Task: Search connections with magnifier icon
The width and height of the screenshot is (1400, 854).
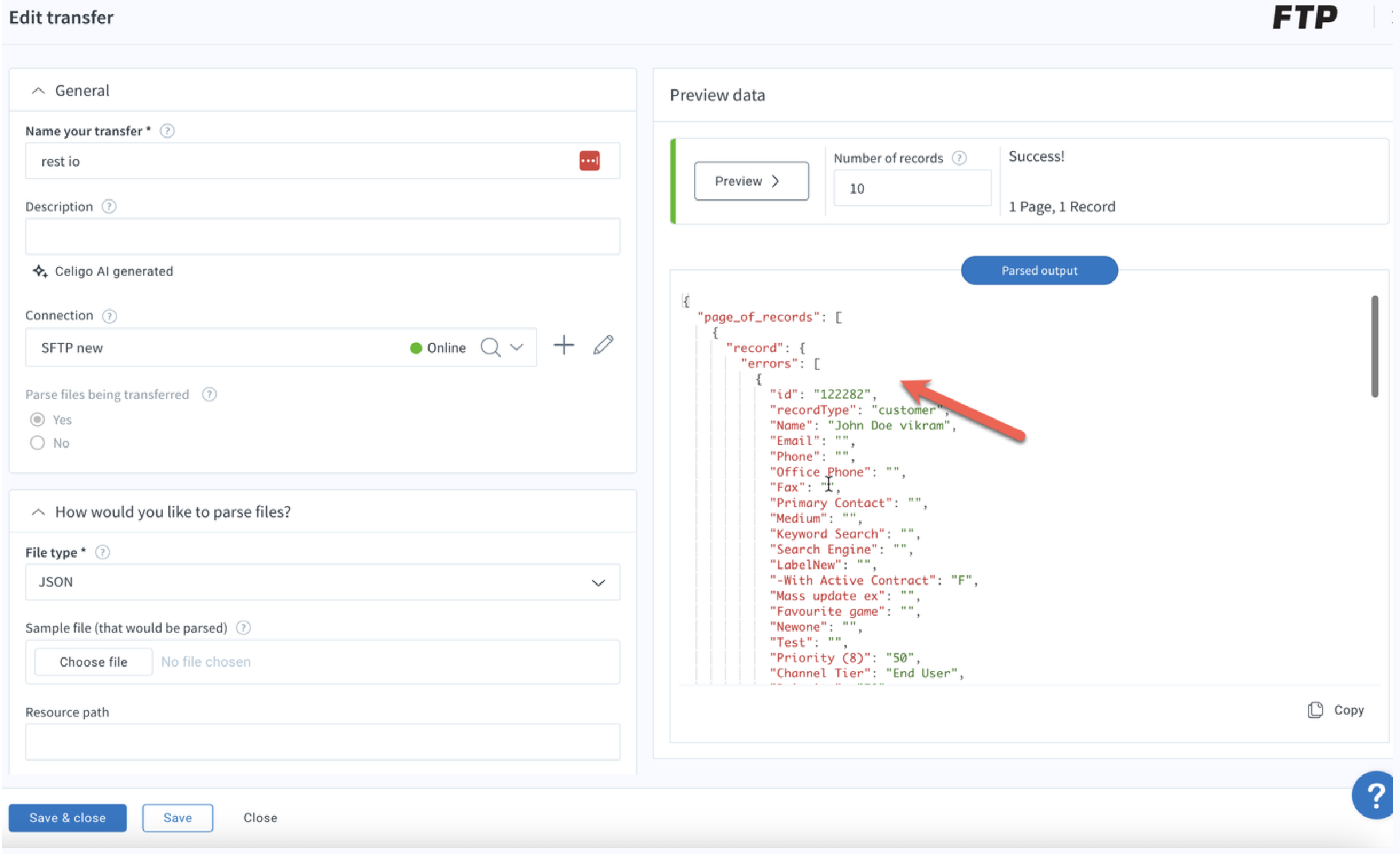Action: tap(490, 347)
